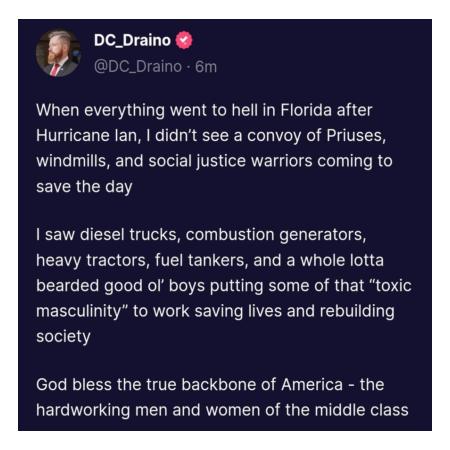Click the quoted word 'toxic' in the post

pyautogui.click(x=393, y=286)
